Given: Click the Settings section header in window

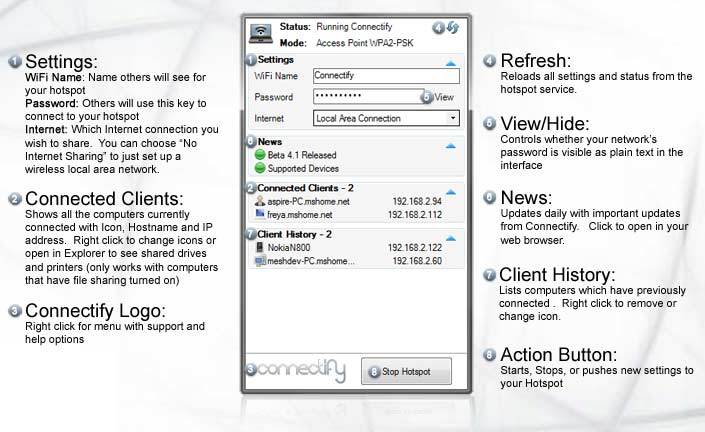Looking at the screenshot, I should [x=276, y=59].
